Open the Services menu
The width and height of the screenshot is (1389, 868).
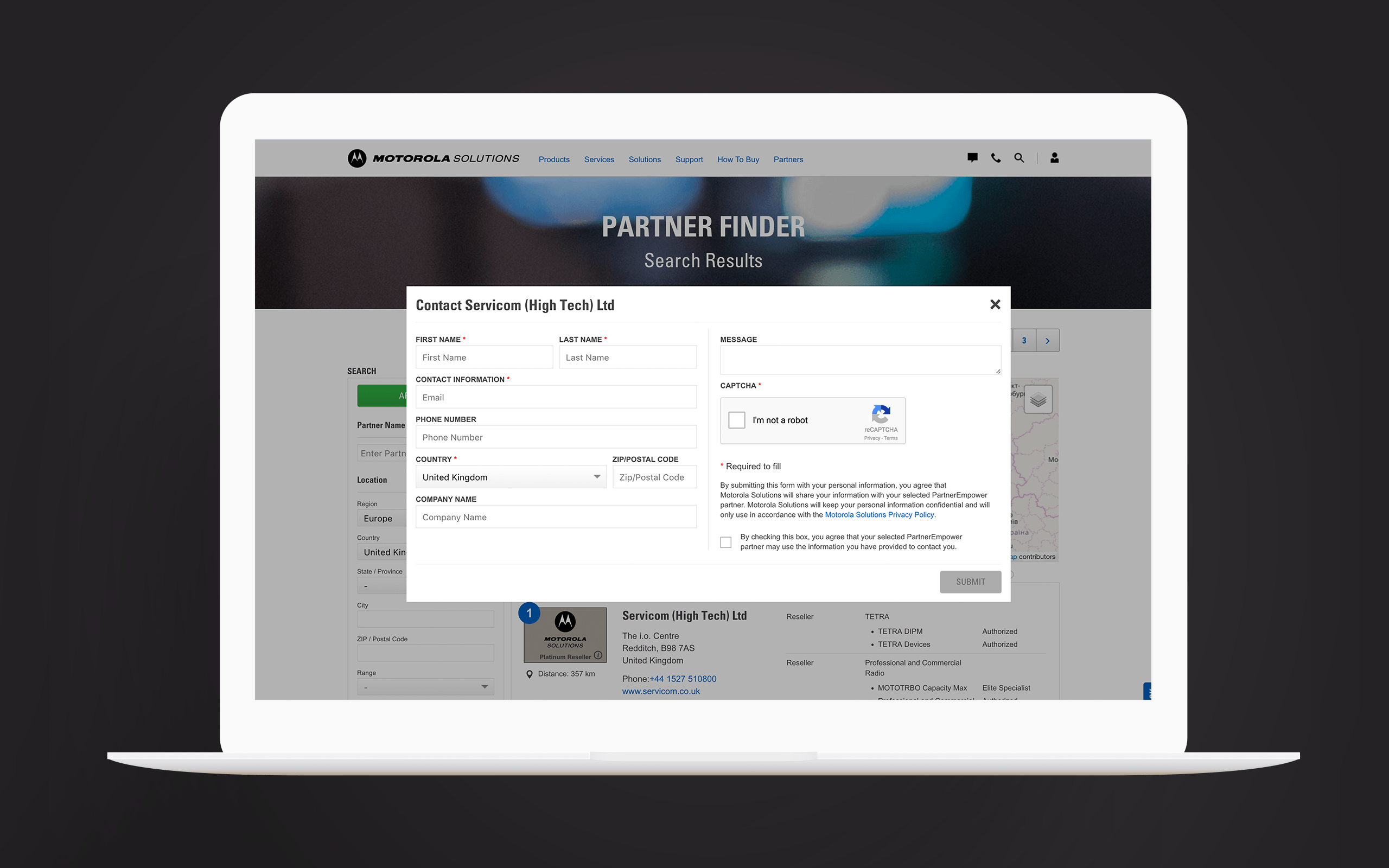pyautogui.click(x=599, y=159)
